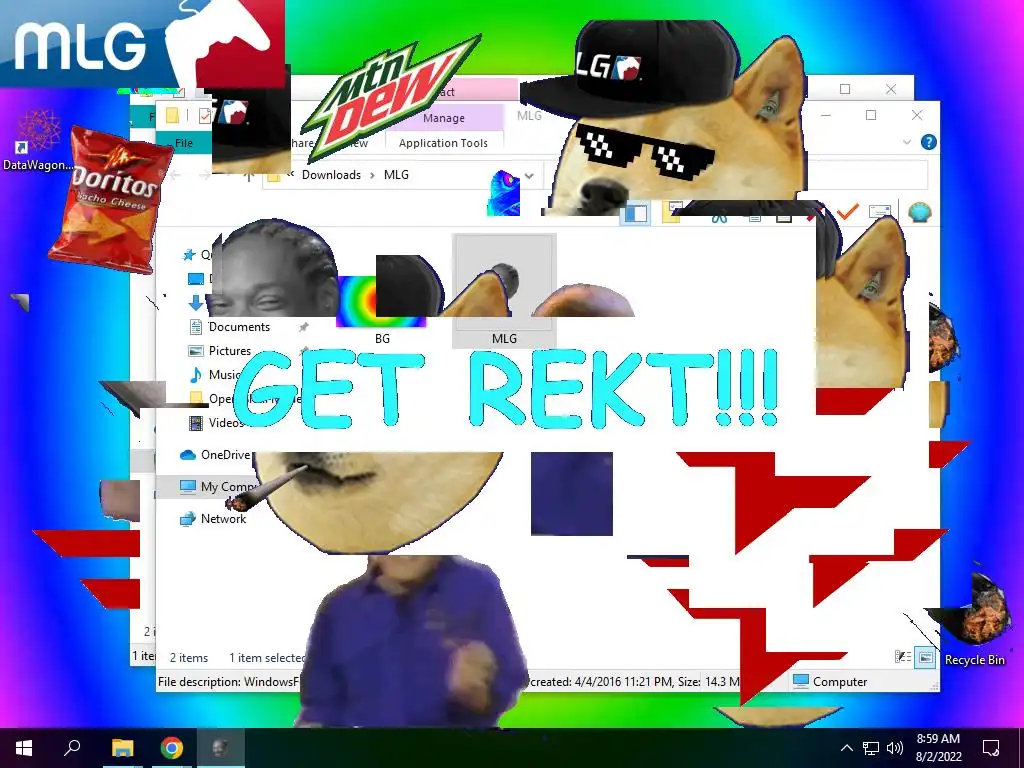The width and height of the screenshot is (1024, 768).
Task: Select the DataWagon desktop shortcut
Action: pos(37,140)
